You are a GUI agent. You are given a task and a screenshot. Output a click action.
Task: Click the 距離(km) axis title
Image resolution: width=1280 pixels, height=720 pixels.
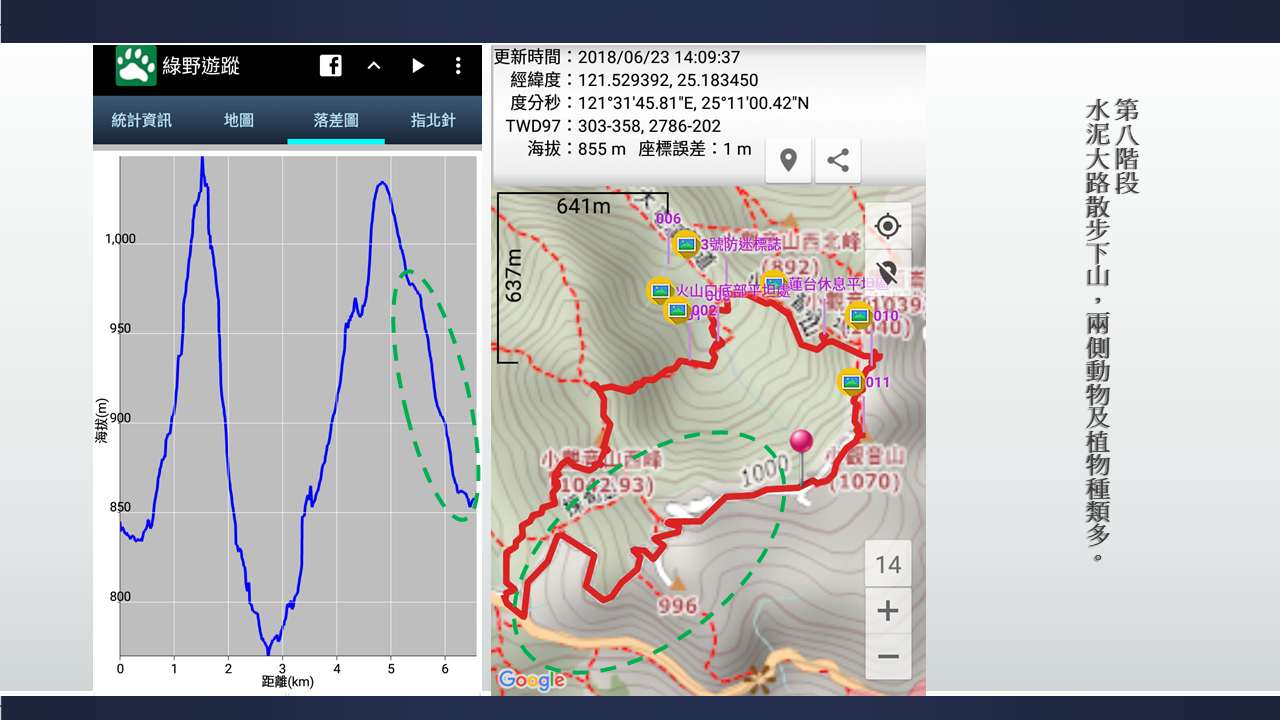coord(288,682)
